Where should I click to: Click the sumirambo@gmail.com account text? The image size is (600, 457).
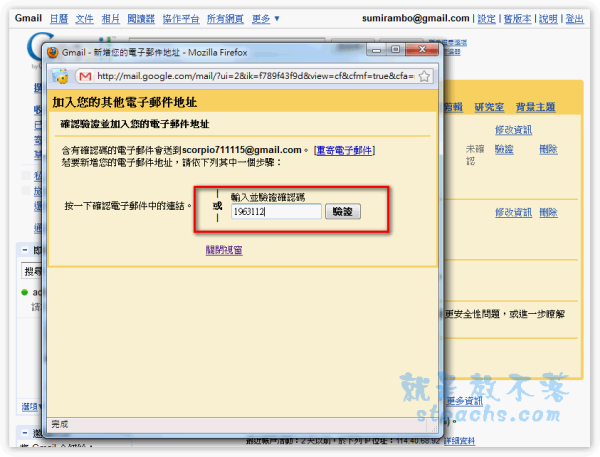(416, 18)
